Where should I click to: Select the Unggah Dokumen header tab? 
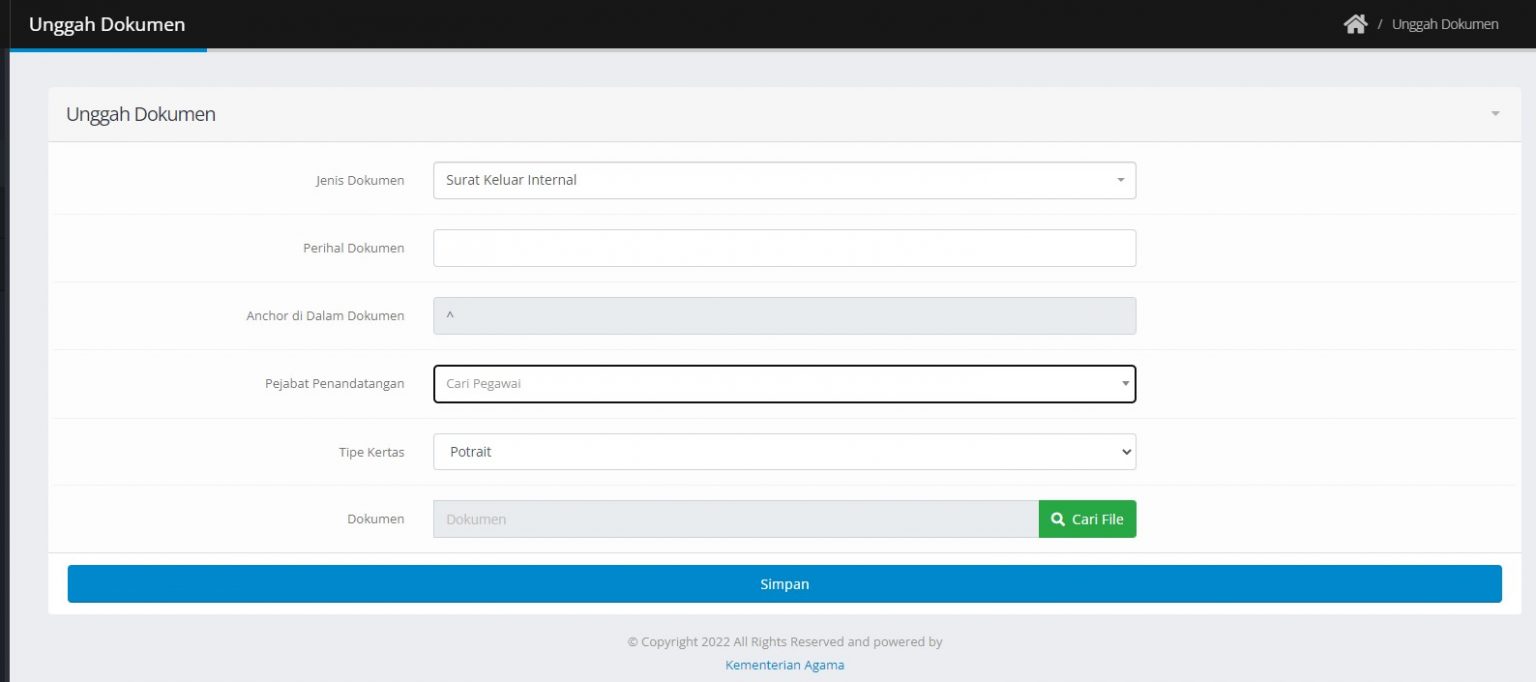pyautogui.click(x=107, y=25)
